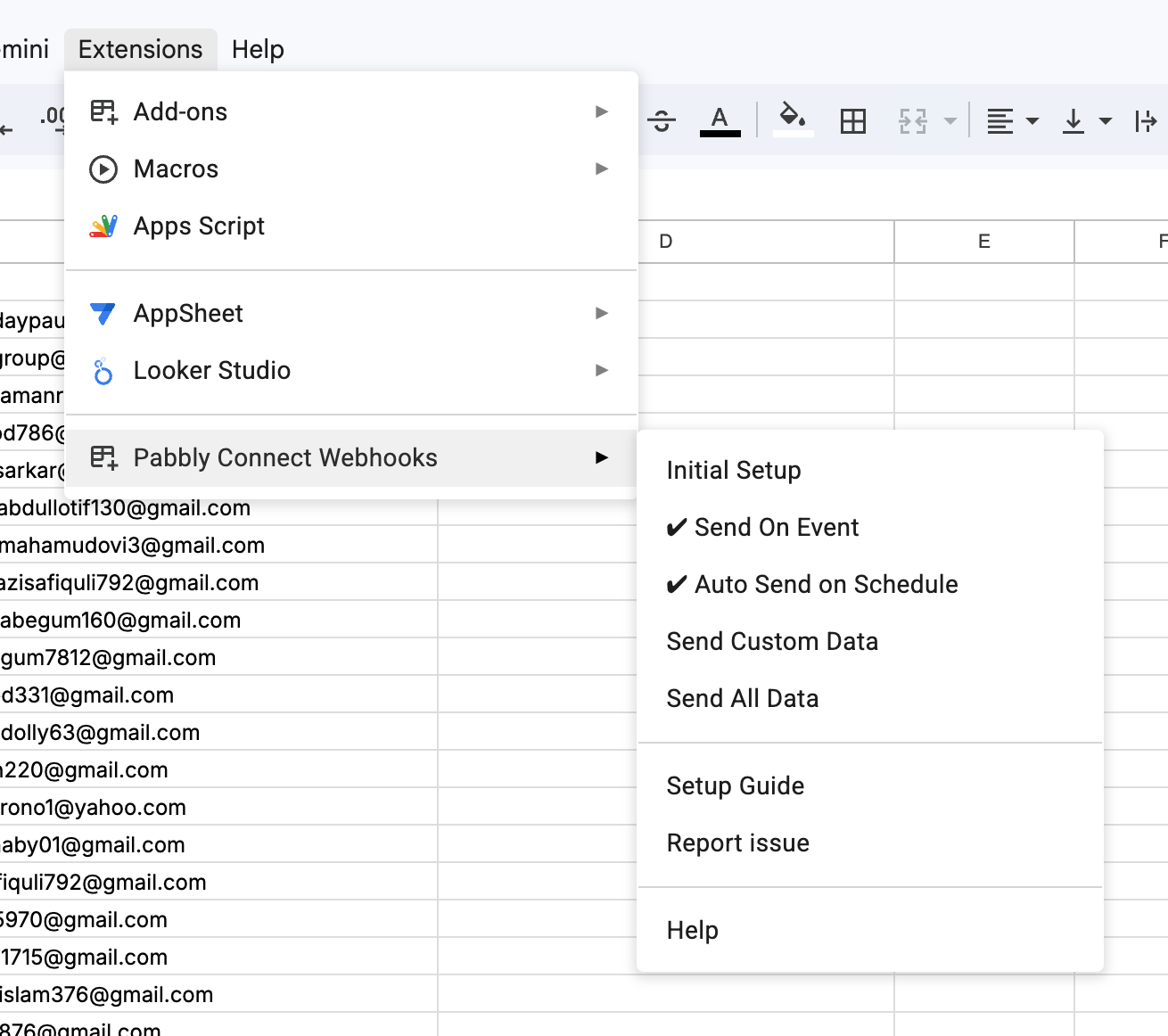Open the vertical align dropdown arrow
This screenshot has width=1168, height=1036.
click(1106, 120)
